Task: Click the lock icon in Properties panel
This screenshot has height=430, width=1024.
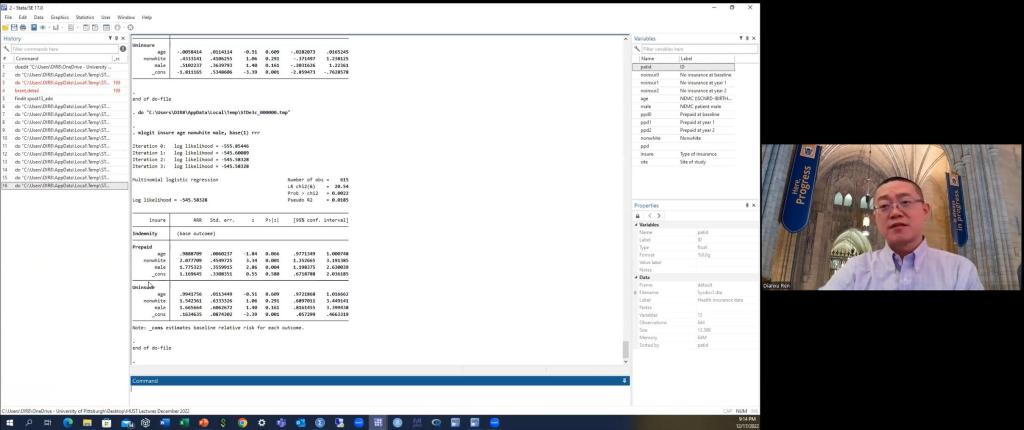Action: pos(638,215)
